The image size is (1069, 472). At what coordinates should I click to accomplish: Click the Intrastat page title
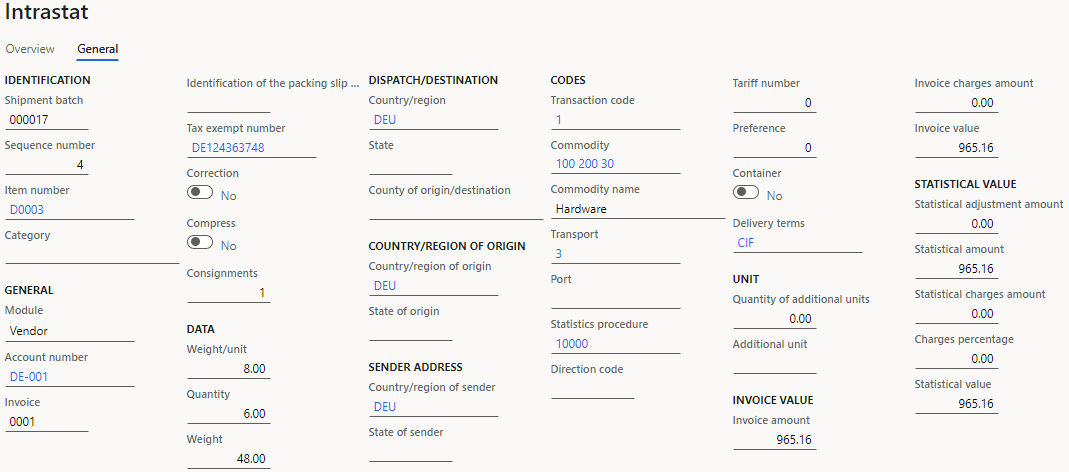46,12
